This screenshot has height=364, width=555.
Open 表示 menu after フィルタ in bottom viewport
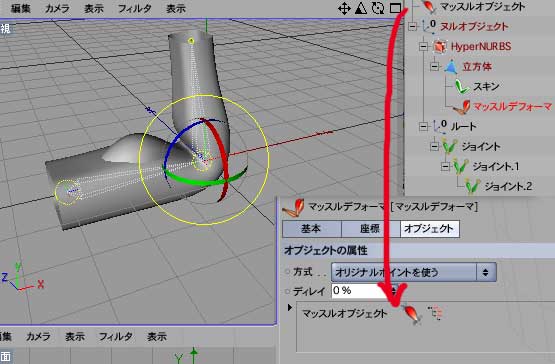tap(157, 336)
